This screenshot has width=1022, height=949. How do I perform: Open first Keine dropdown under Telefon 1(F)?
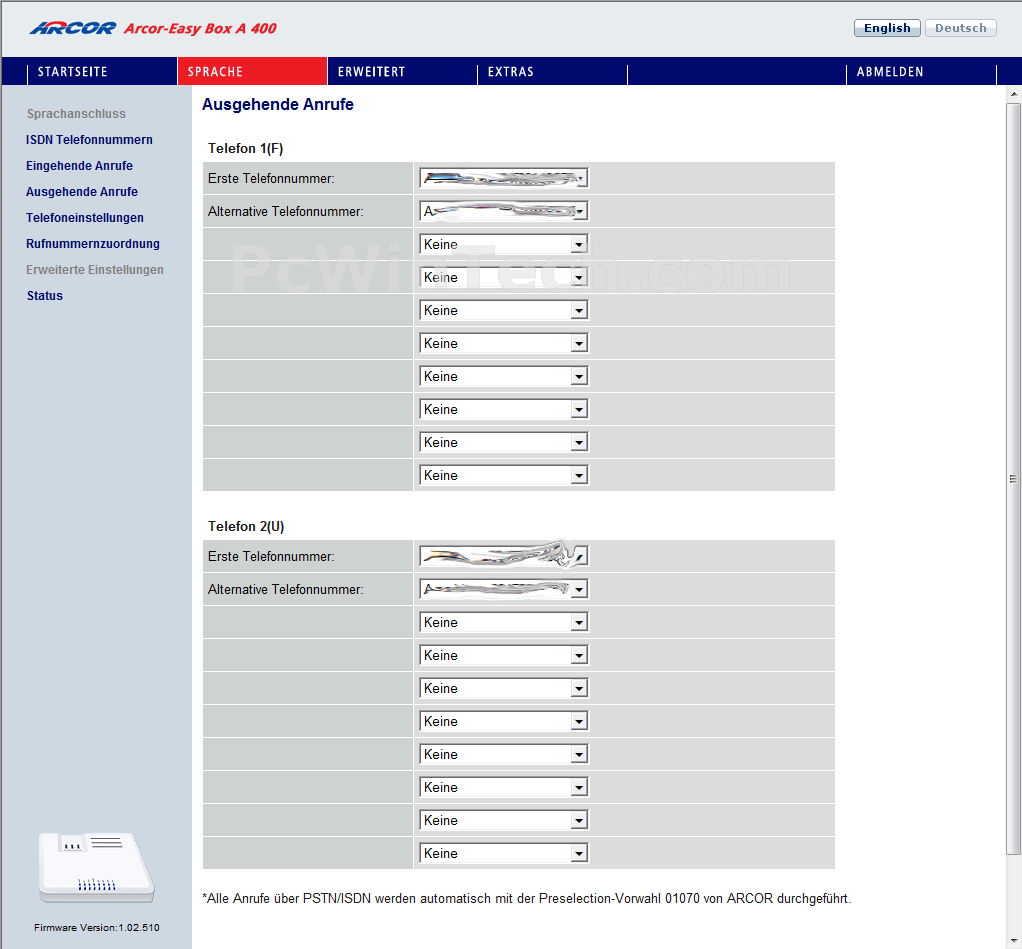(504, 244)
